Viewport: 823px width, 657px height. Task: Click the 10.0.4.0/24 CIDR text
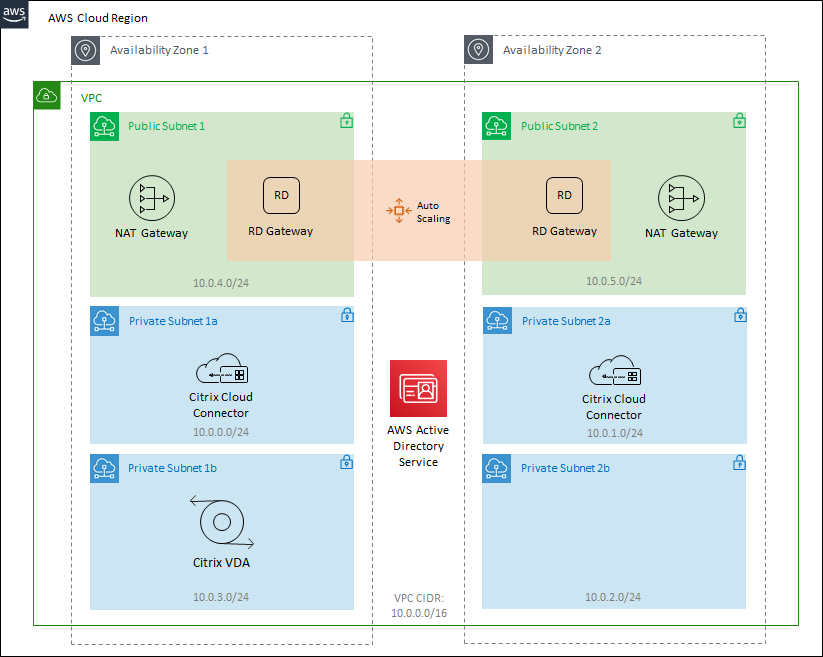[221, 281]
